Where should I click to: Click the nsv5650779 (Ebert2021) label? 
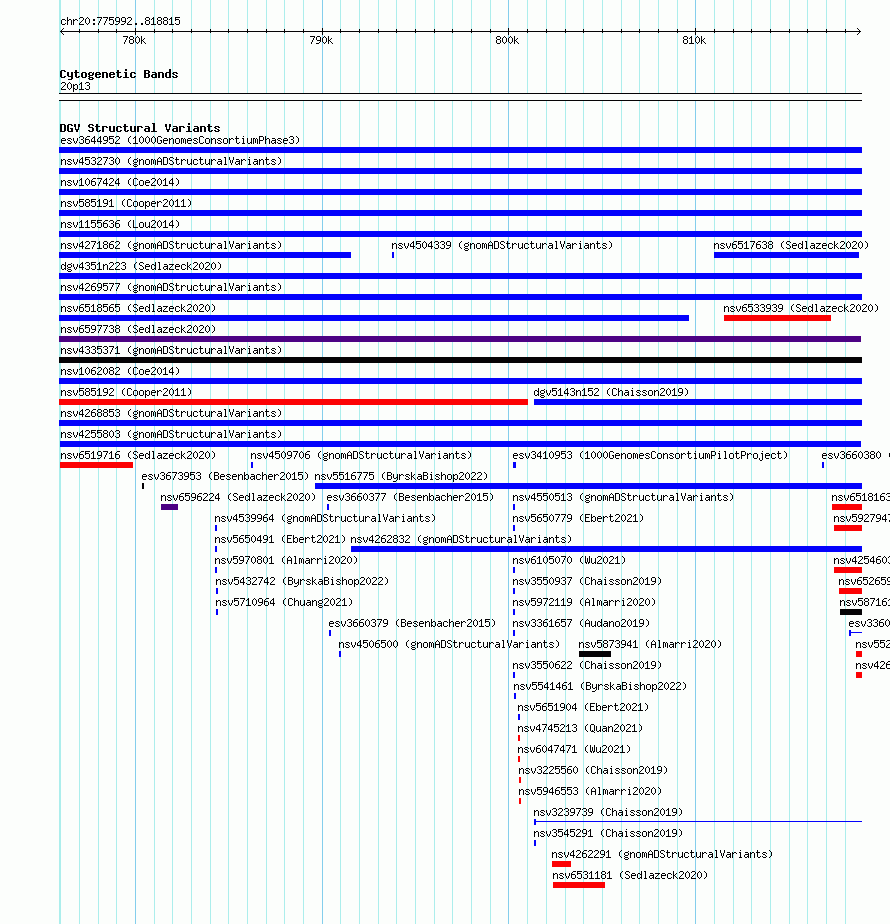coord(578,519)
